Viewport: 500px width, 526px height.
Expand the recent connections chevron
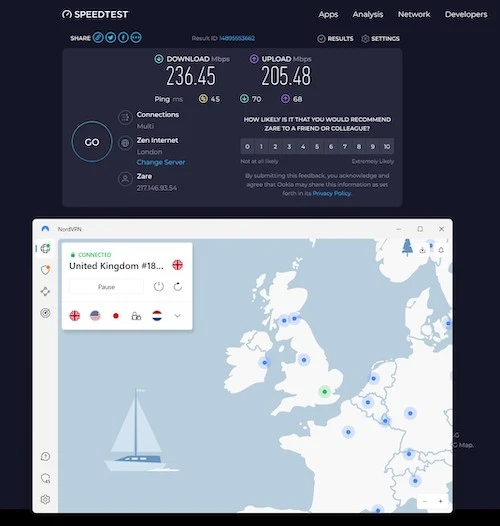point(178,316)
